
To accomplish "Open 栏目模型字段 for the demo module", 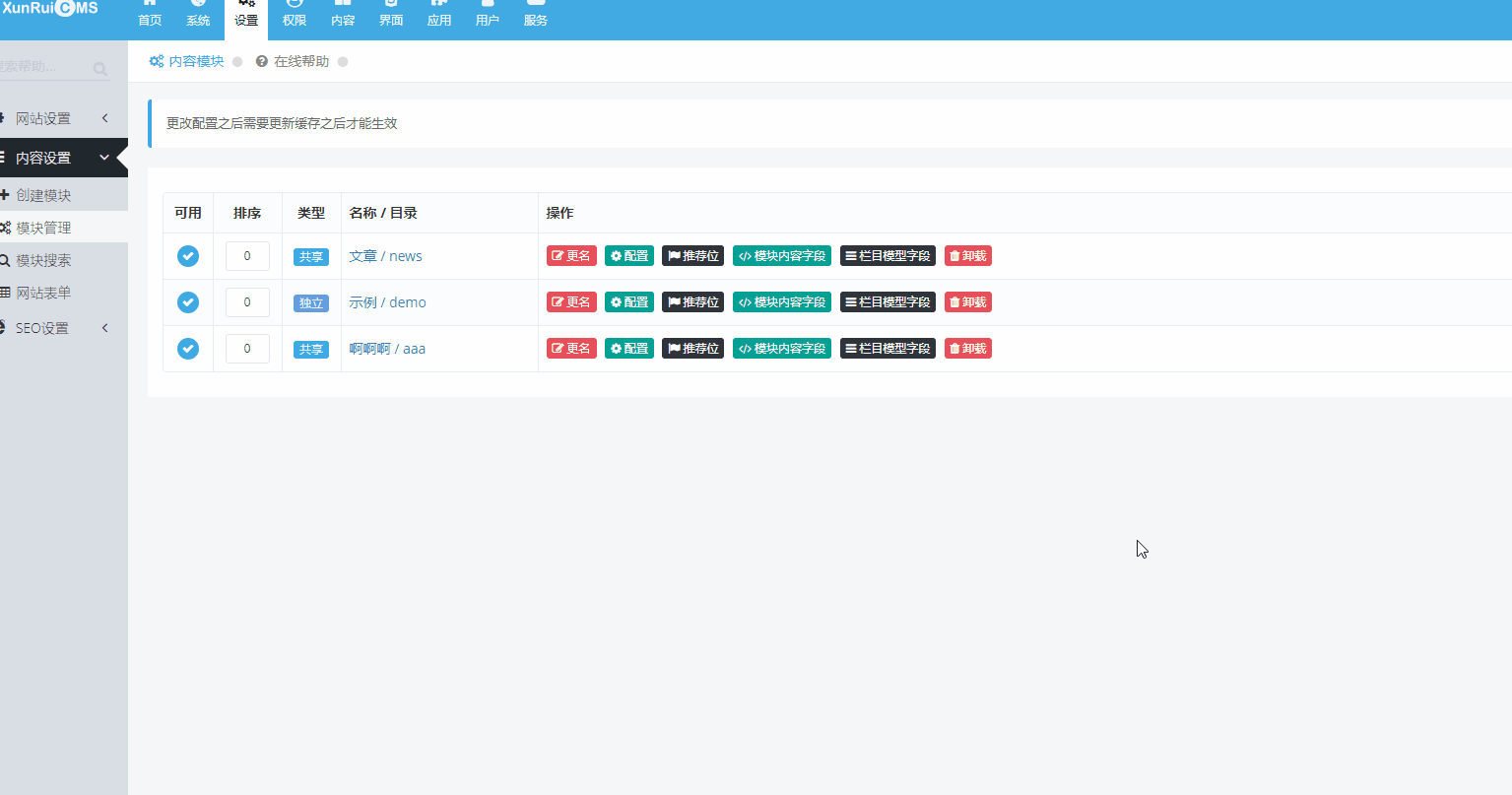I will [x=887, y=302].
